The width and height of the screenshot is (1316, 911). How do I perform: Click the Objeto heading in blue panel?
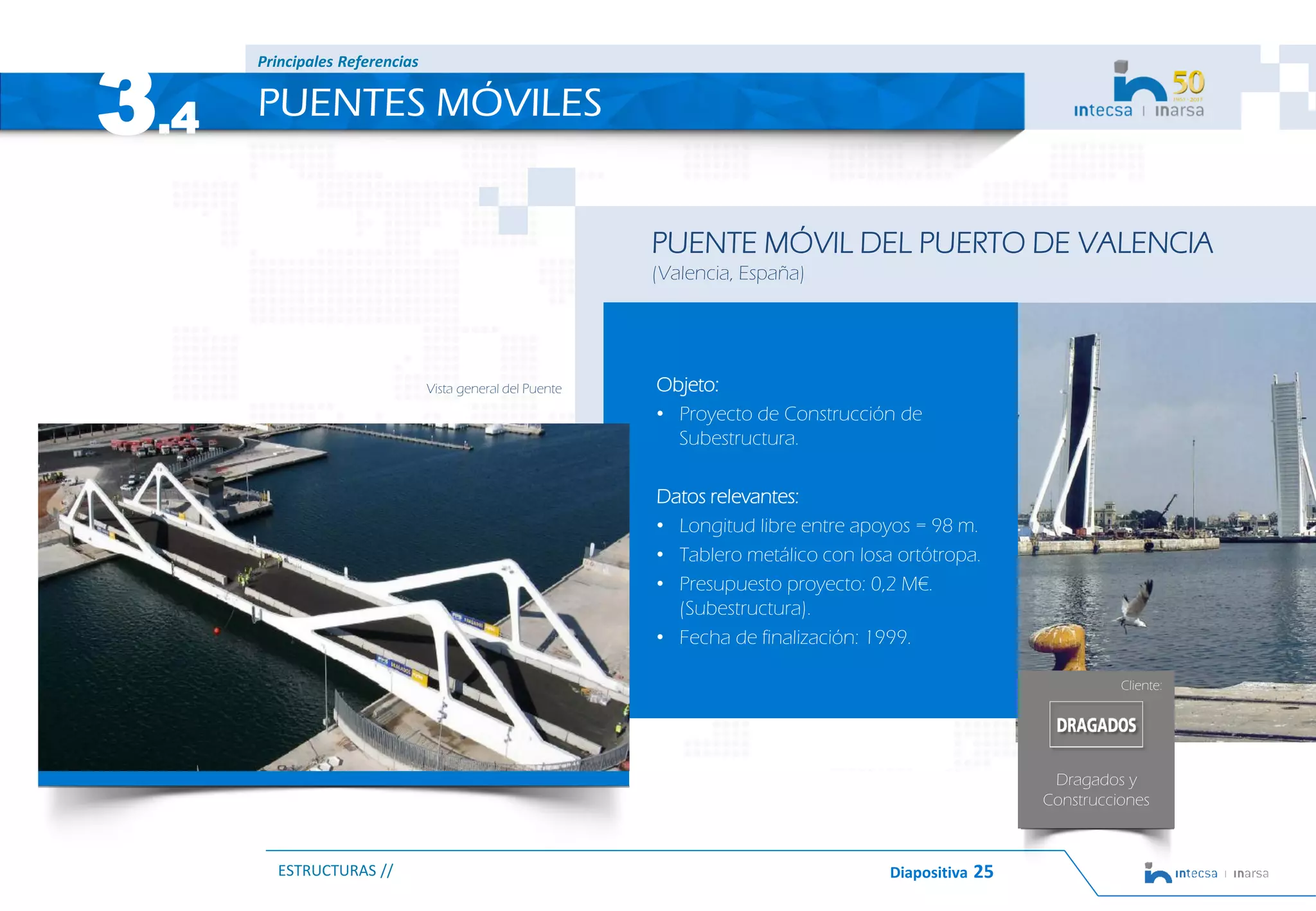coord(687,384)
